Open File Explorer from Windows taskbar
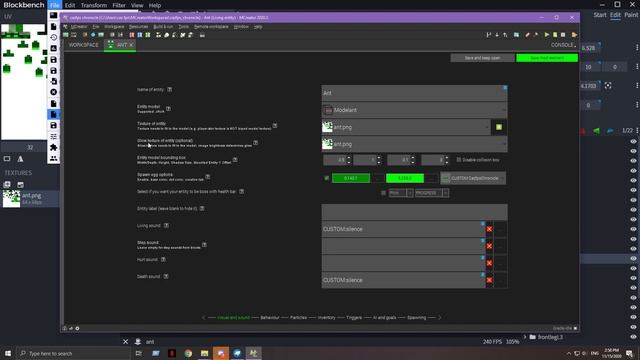The width and height of the screenshot is (640, 360). click(x=204, y=353)
